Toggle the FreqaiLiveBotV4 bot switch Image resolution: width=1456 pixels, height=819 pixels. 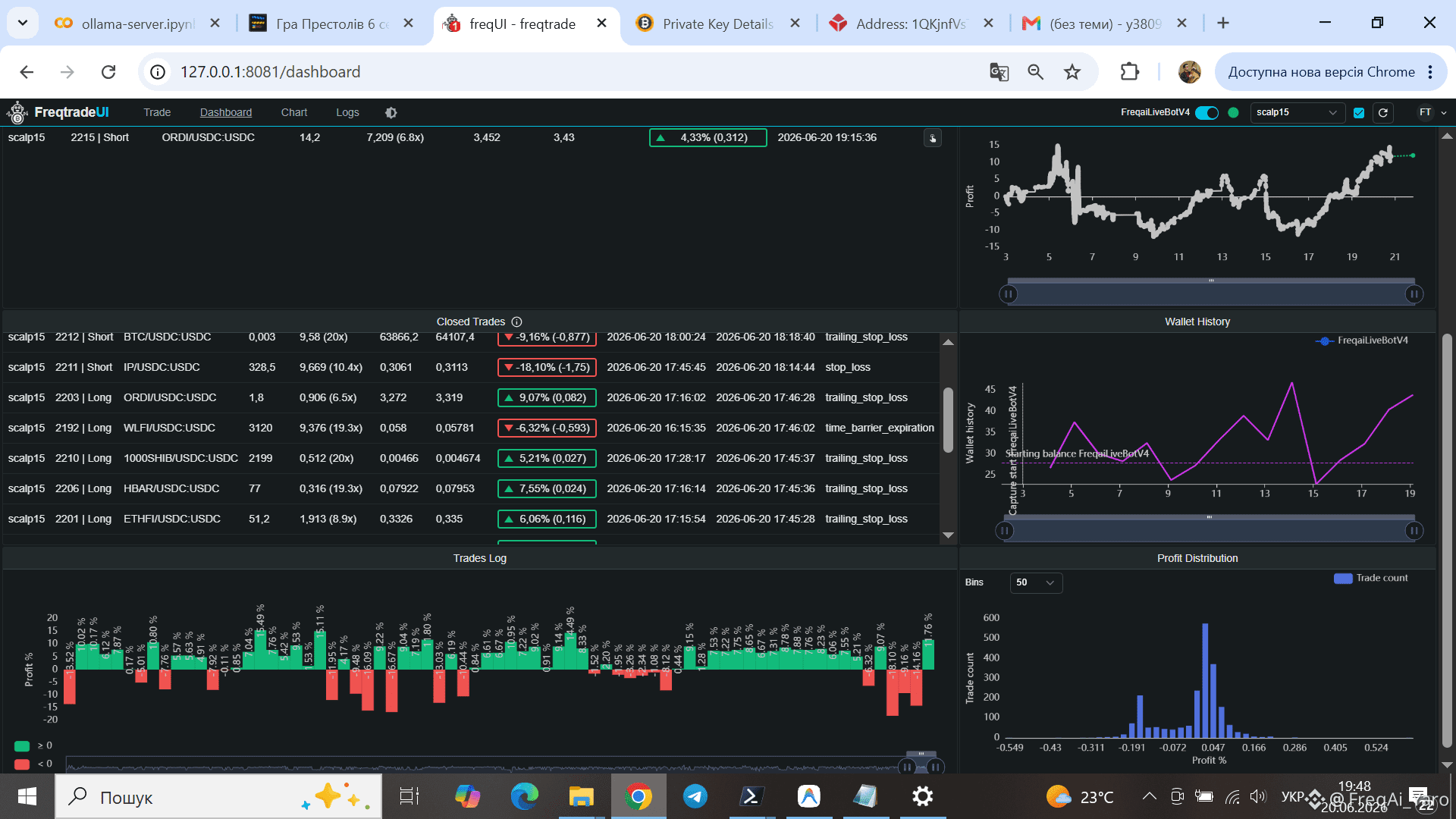(x=1207, y=112)
